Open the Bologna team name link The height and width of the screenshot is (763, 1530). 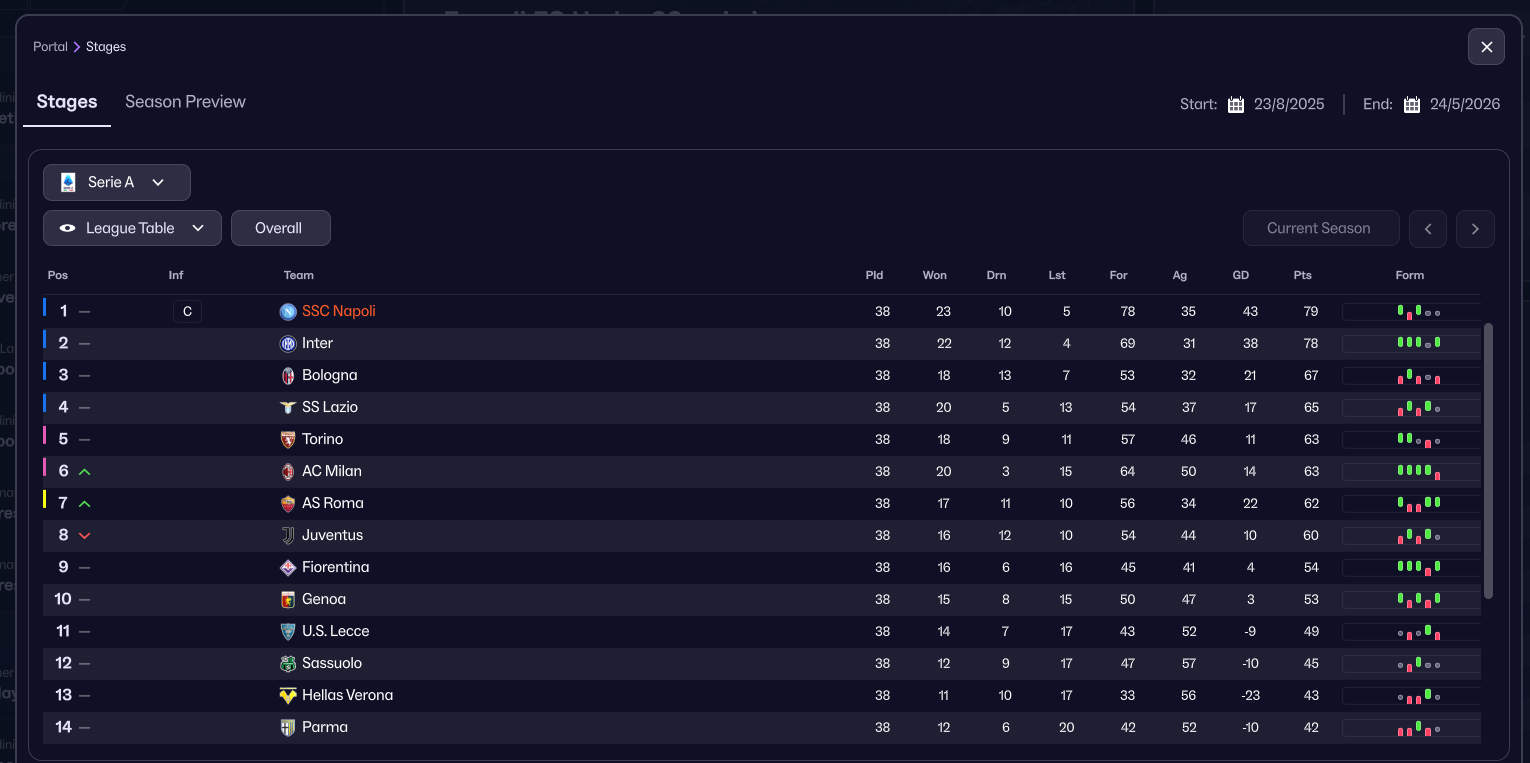pyautogui.click(x=329, y=375)
